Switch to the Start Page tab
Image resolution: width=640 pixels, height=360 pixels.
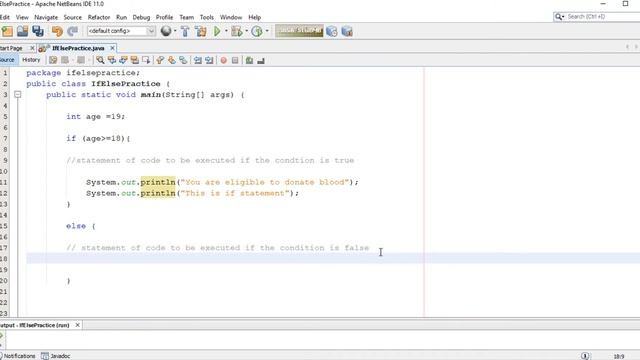coord(12,48)
